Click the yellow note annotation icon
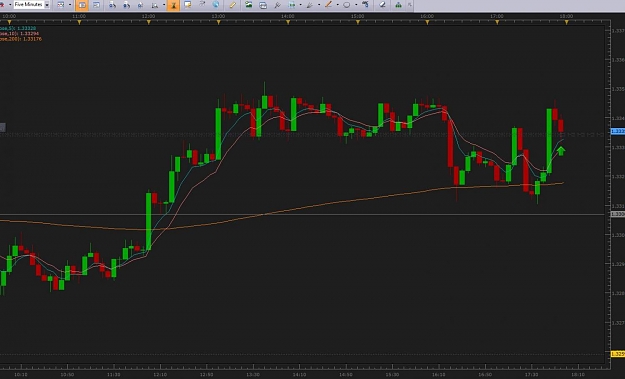 pos(187,5)
